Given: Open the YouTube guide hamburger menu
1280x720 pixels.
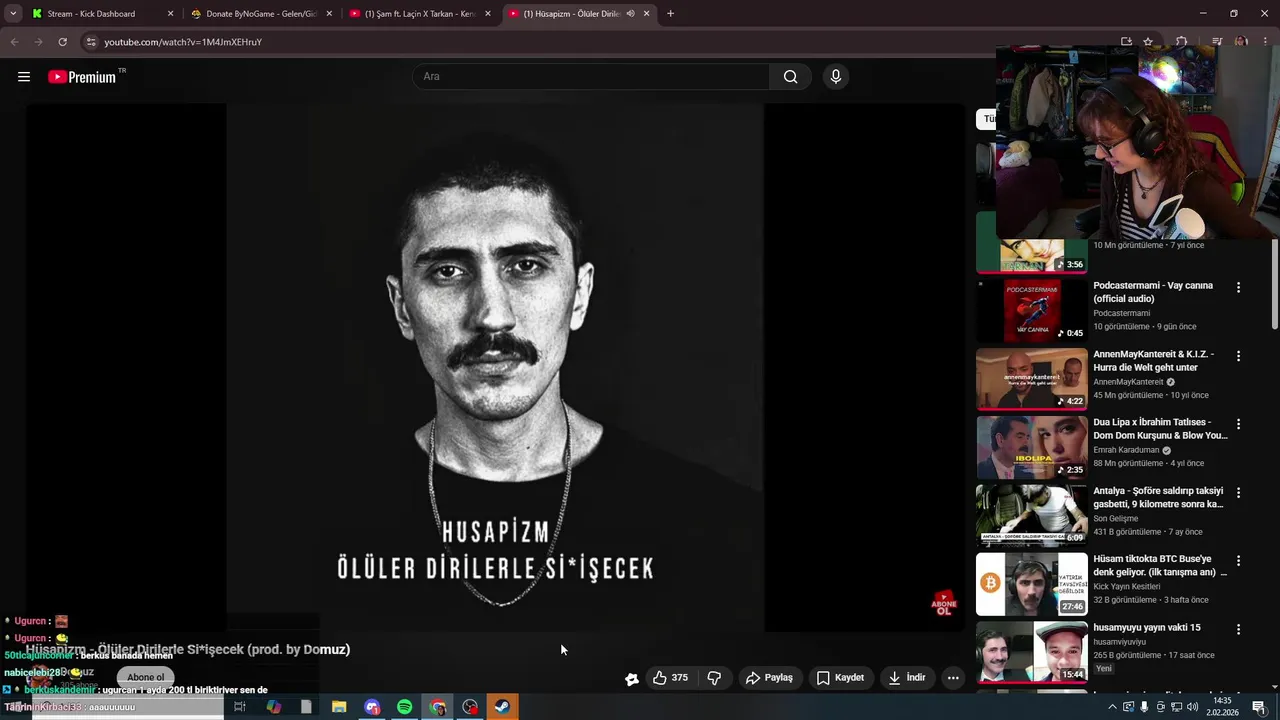Looking at the screenshot, I should pos(24,77).
